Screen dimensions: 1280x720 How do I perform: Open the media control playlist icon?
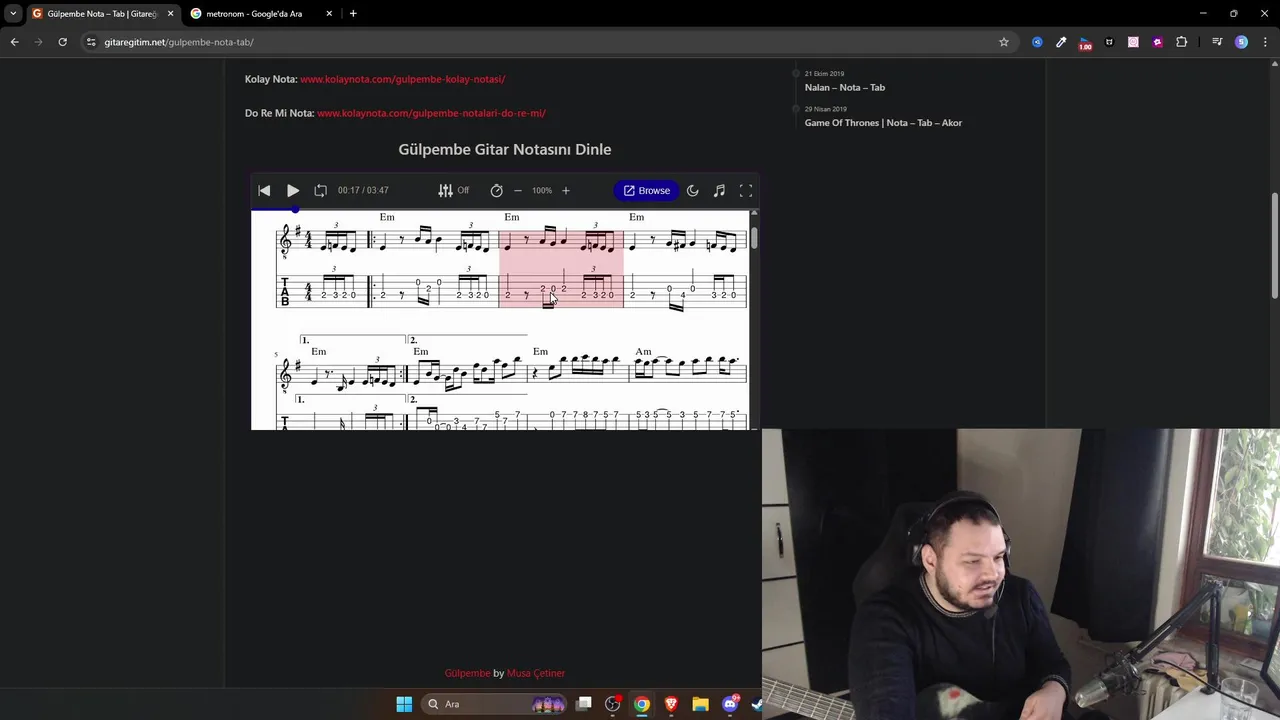coord(1217,42)
